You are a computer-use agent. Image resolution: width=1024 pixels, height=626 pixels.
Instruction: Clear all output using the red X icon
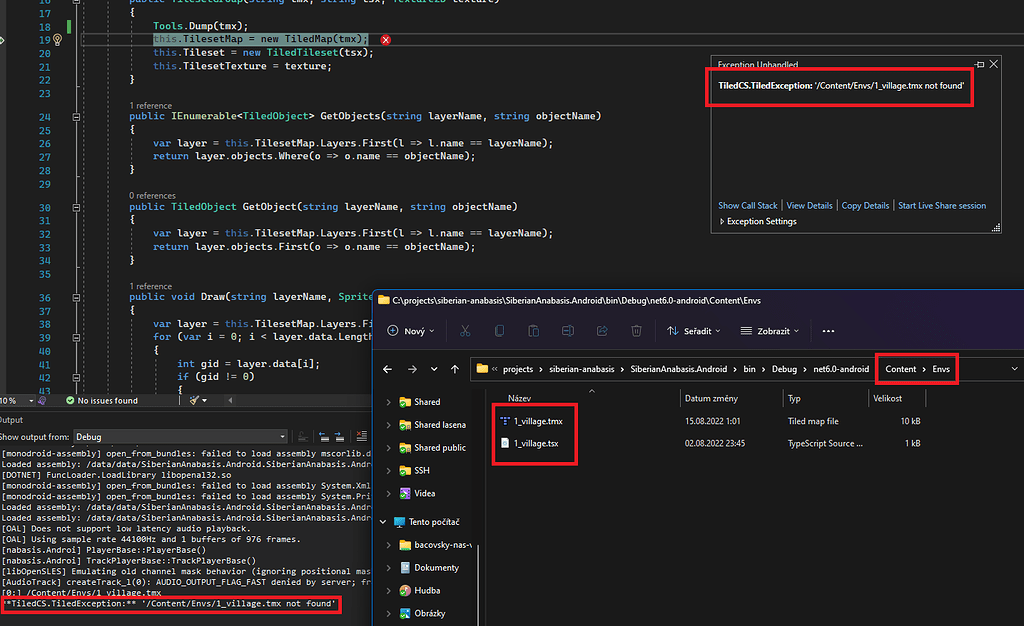pyautogui.click(x=362, y=436)
